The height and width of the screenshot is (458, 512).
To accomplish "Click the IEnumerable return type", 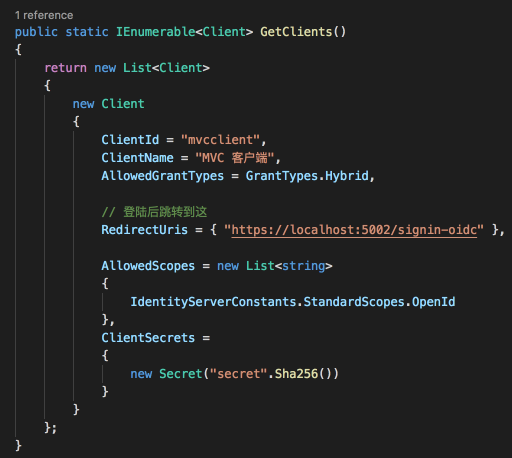I will point(155,32).
